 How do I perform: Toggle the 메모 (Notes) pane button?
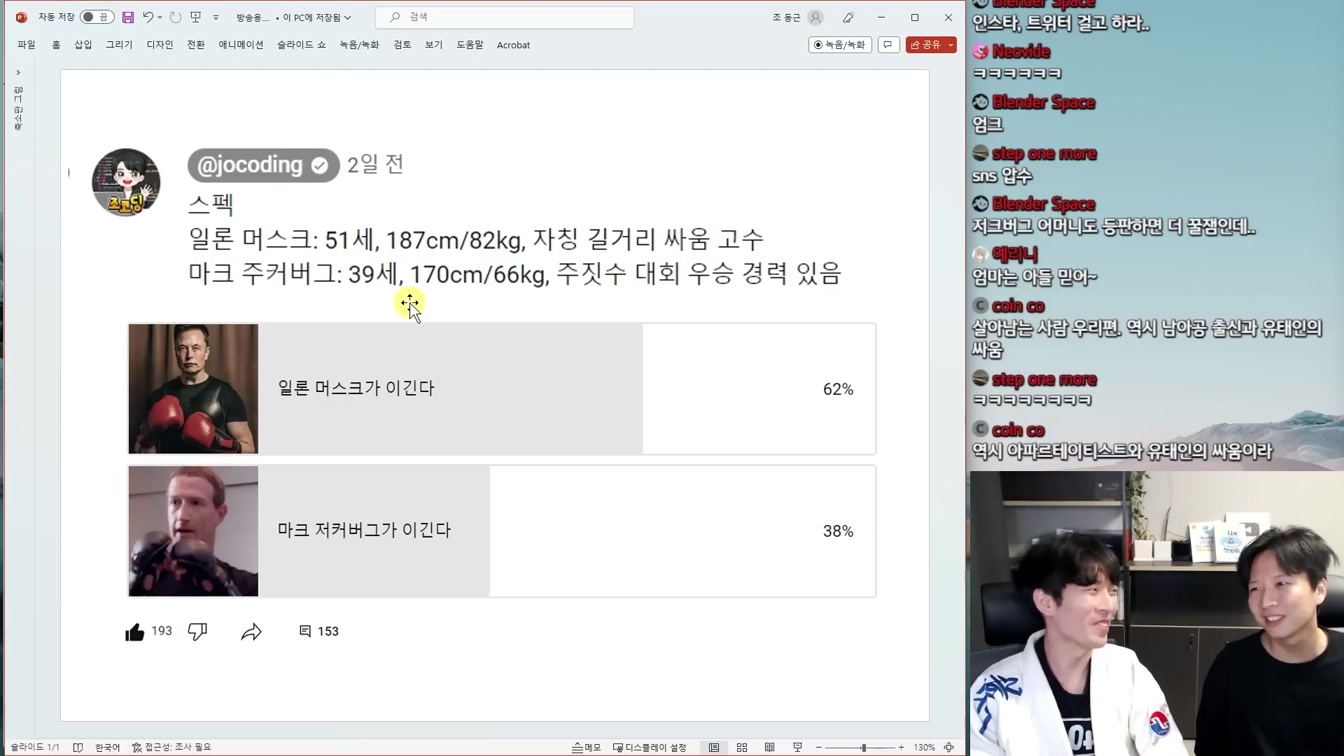click(x=586, y=747)
